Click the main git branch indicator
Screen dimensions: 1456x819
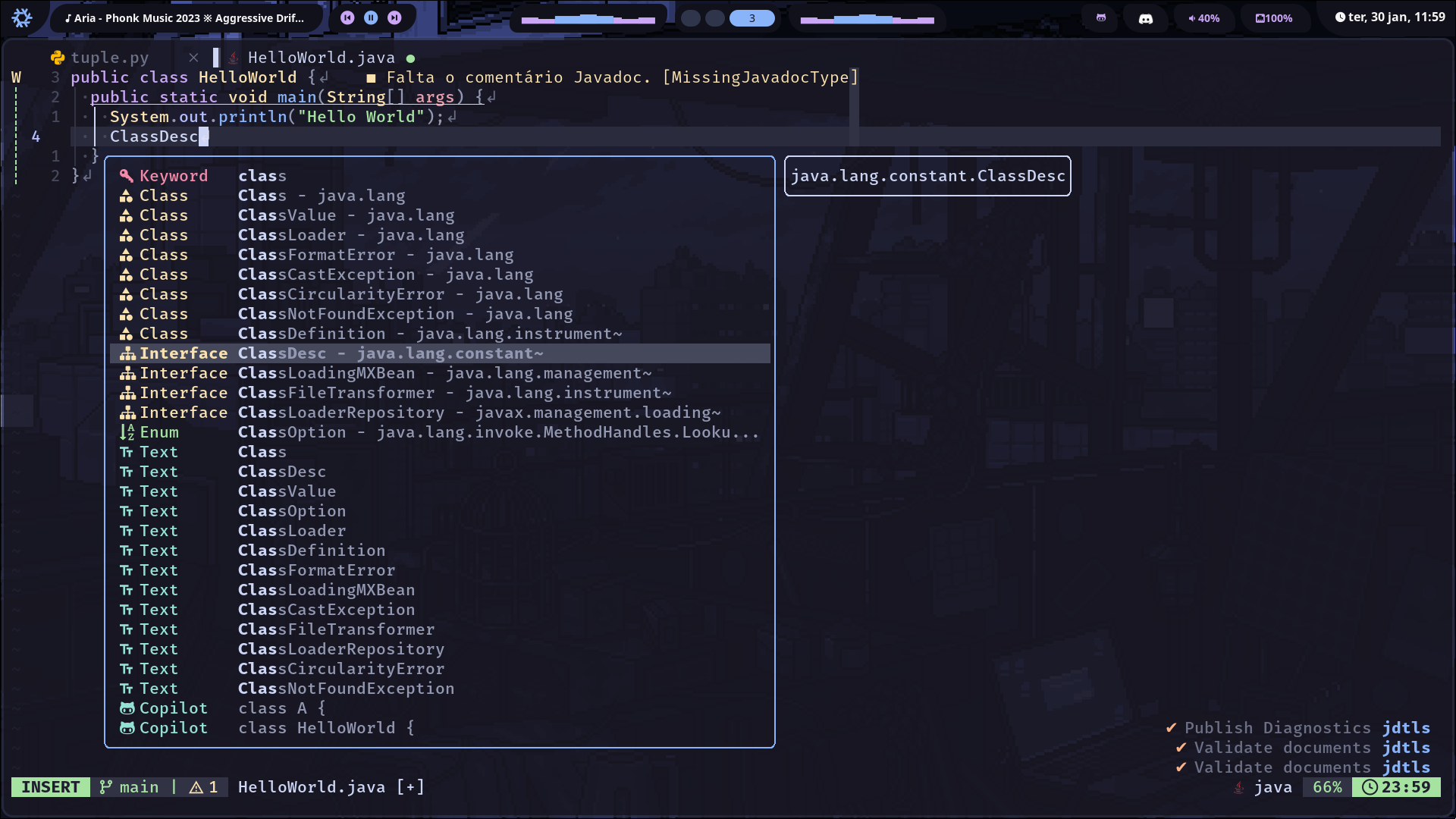coord(130,787)
